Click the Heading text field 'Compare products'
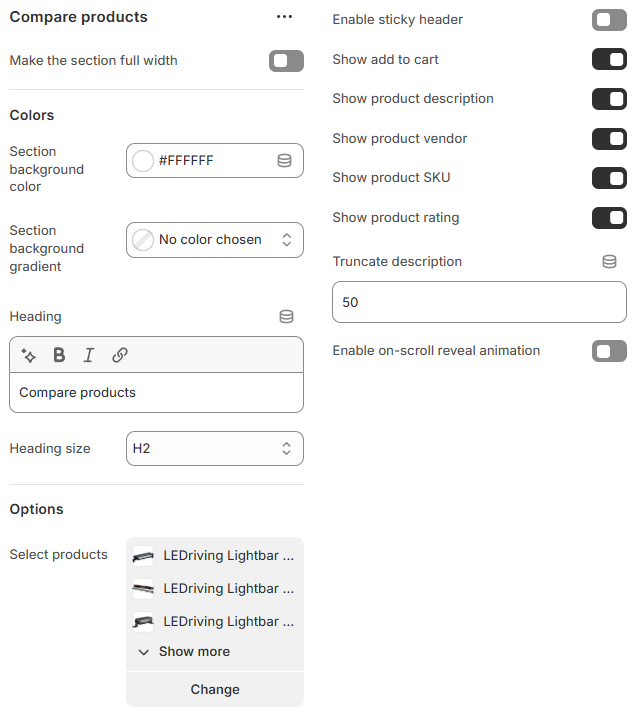Image resolution: width=637 pixels, height=714 pixels. coord(157,393)
